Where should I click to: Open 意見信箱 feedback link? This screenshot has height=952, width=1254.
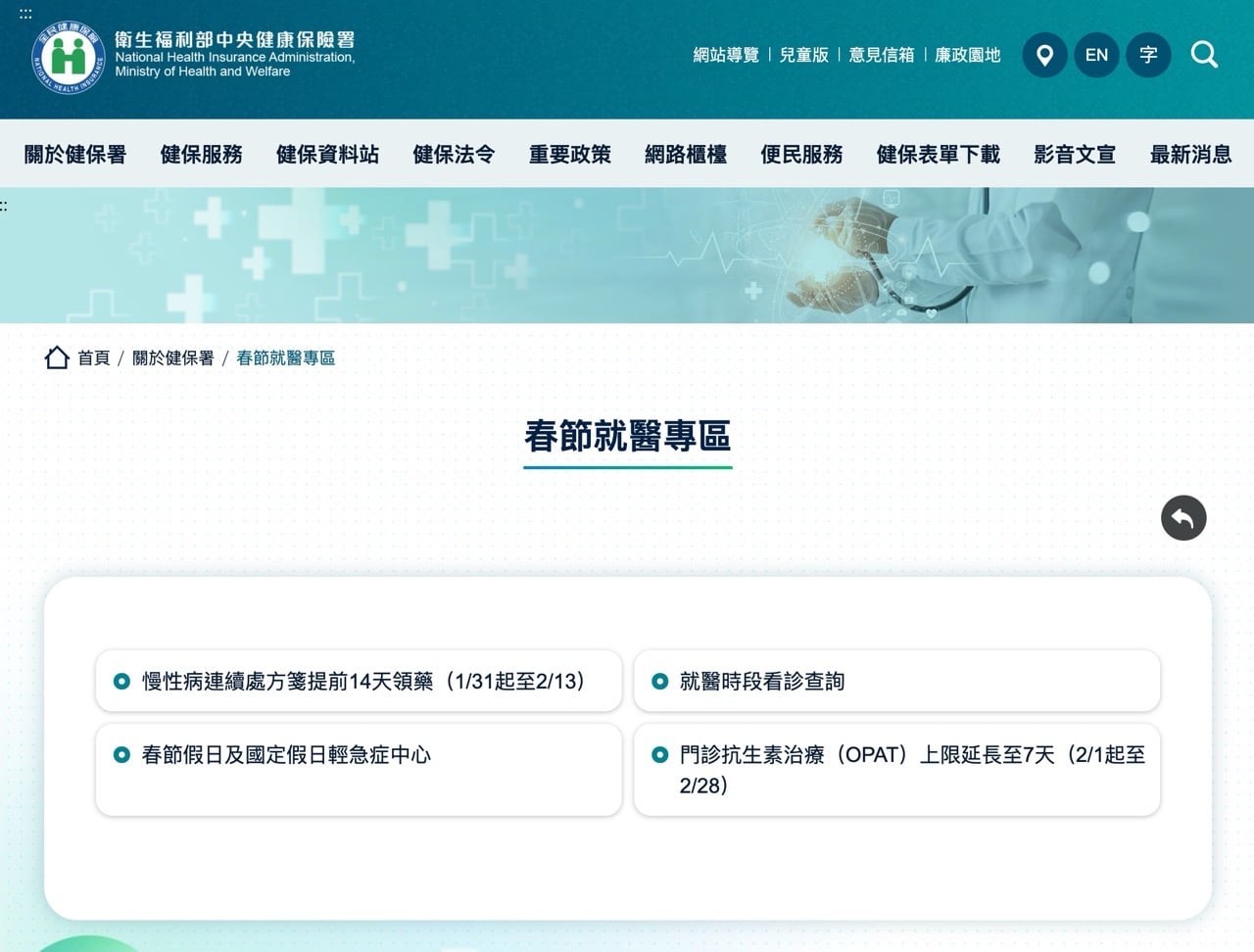[x=881, y=55]
